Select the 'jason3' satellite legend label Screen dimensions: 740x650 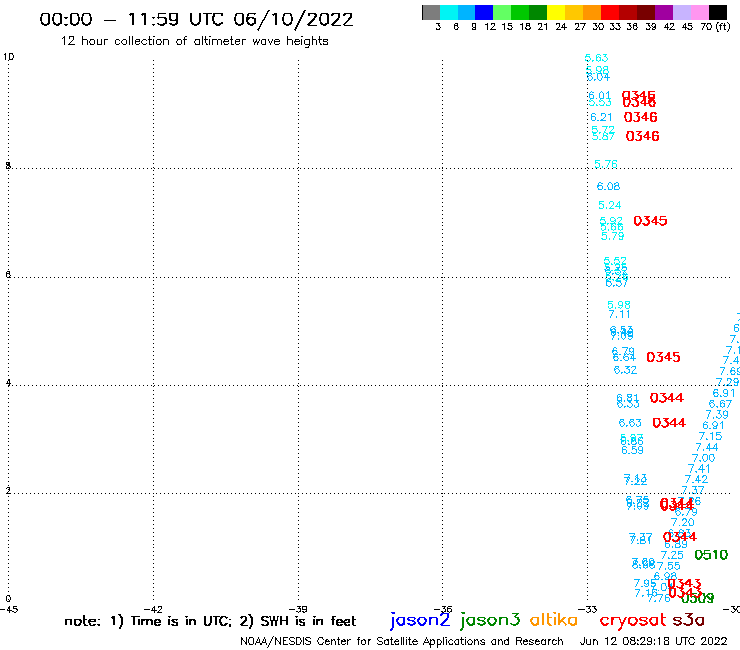(x=490, y=620)
